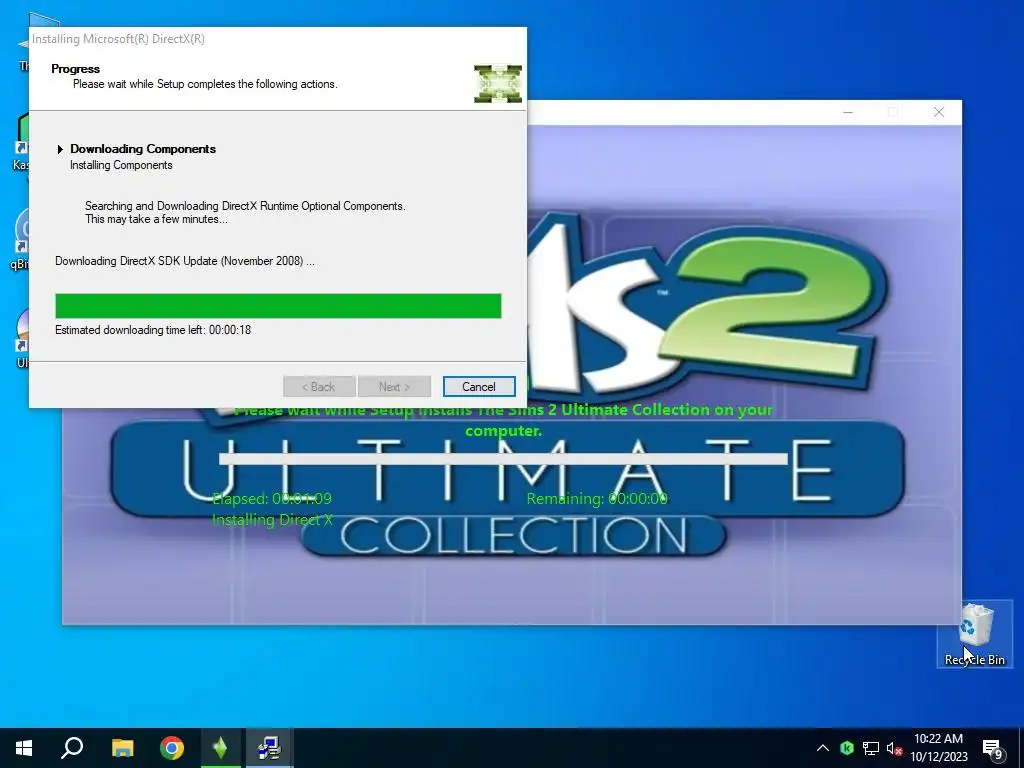Click the 'Installing Microsoft(R) DirectX(R)' title bar
Viewport: 1024px width, 768px height.
[x=278, y=39]
